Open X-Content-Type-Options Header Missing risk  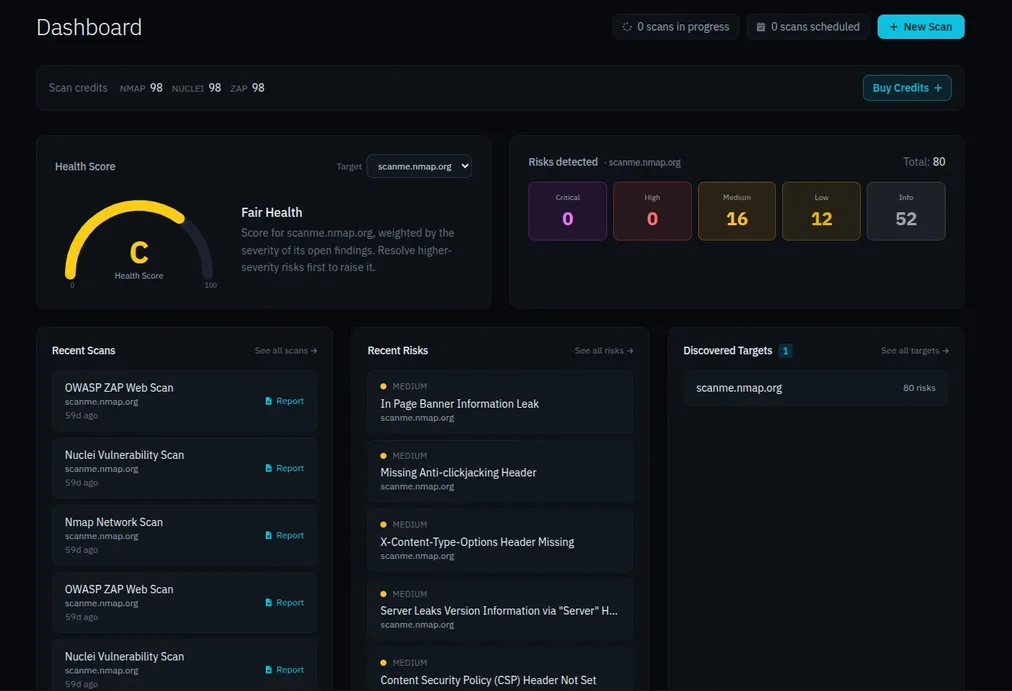(500, 539)
